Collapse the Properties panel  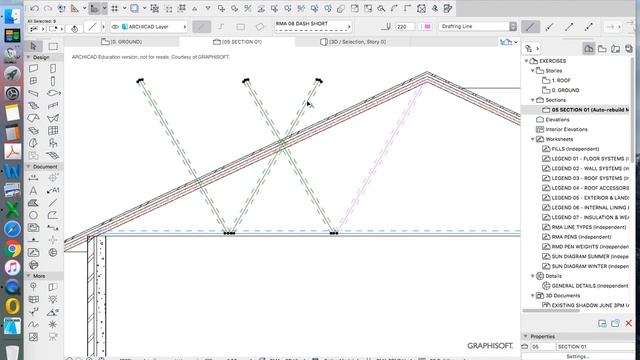[x=526, y=336]
